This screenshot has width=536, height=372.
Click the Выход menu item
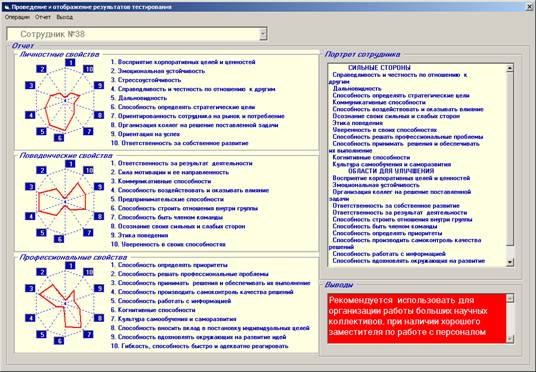click(65, 17)
